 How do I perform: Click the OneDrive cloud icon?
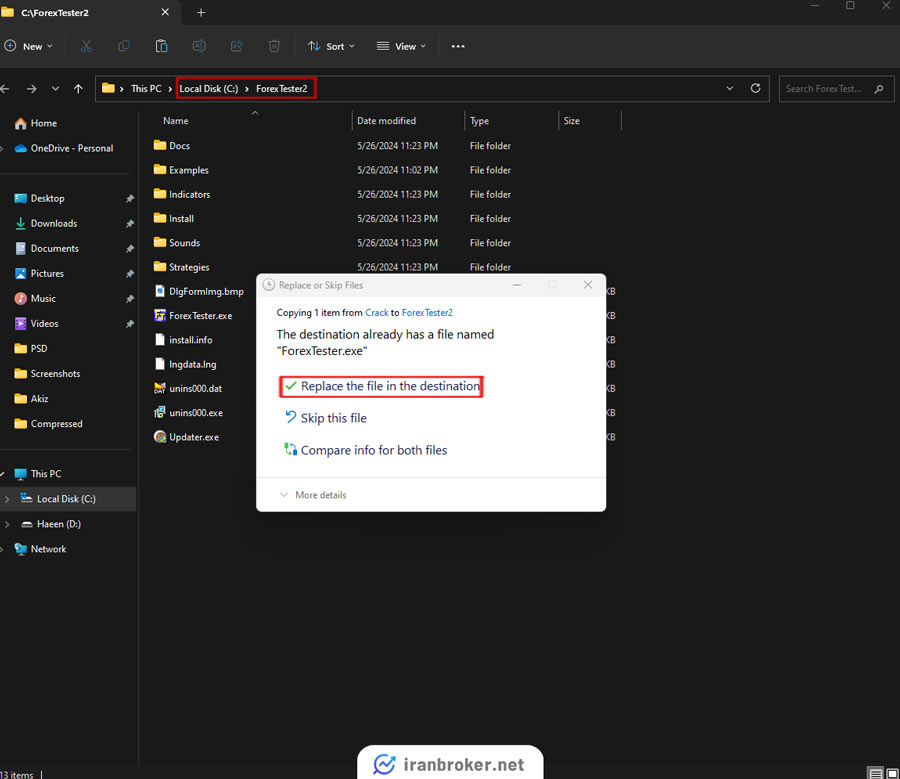click(x=21, y=149)
